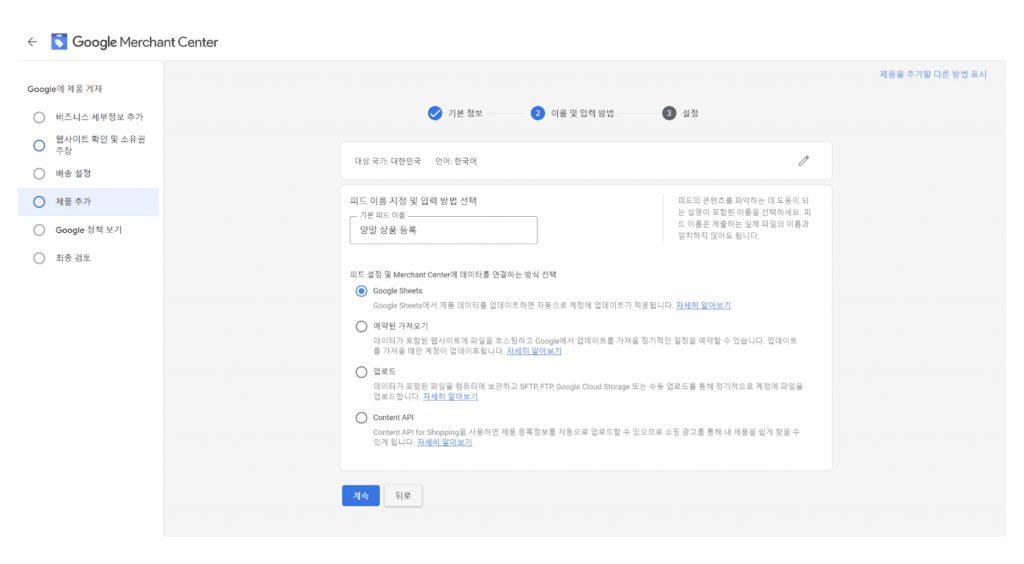Click status circle next to Google 정책 보기

[x=39, y=230]
